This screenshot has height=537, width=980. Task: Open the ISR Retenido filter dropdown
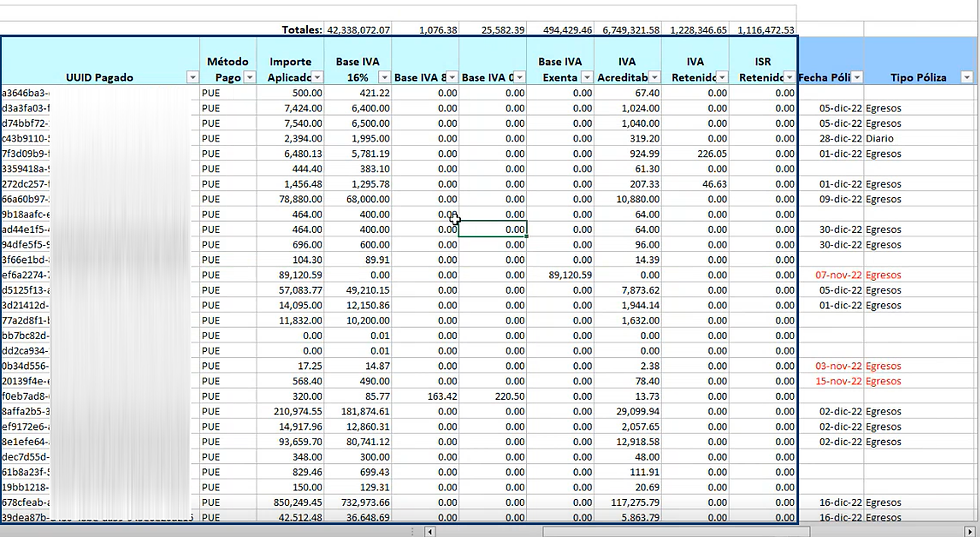click(x=789, y=78)
